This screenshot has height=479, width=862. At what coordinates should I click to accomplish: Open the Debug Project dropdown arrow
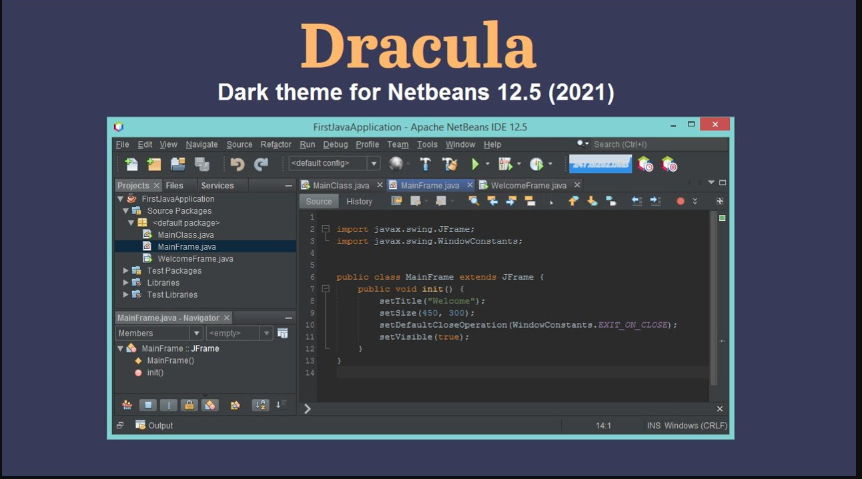click(519, 164)
